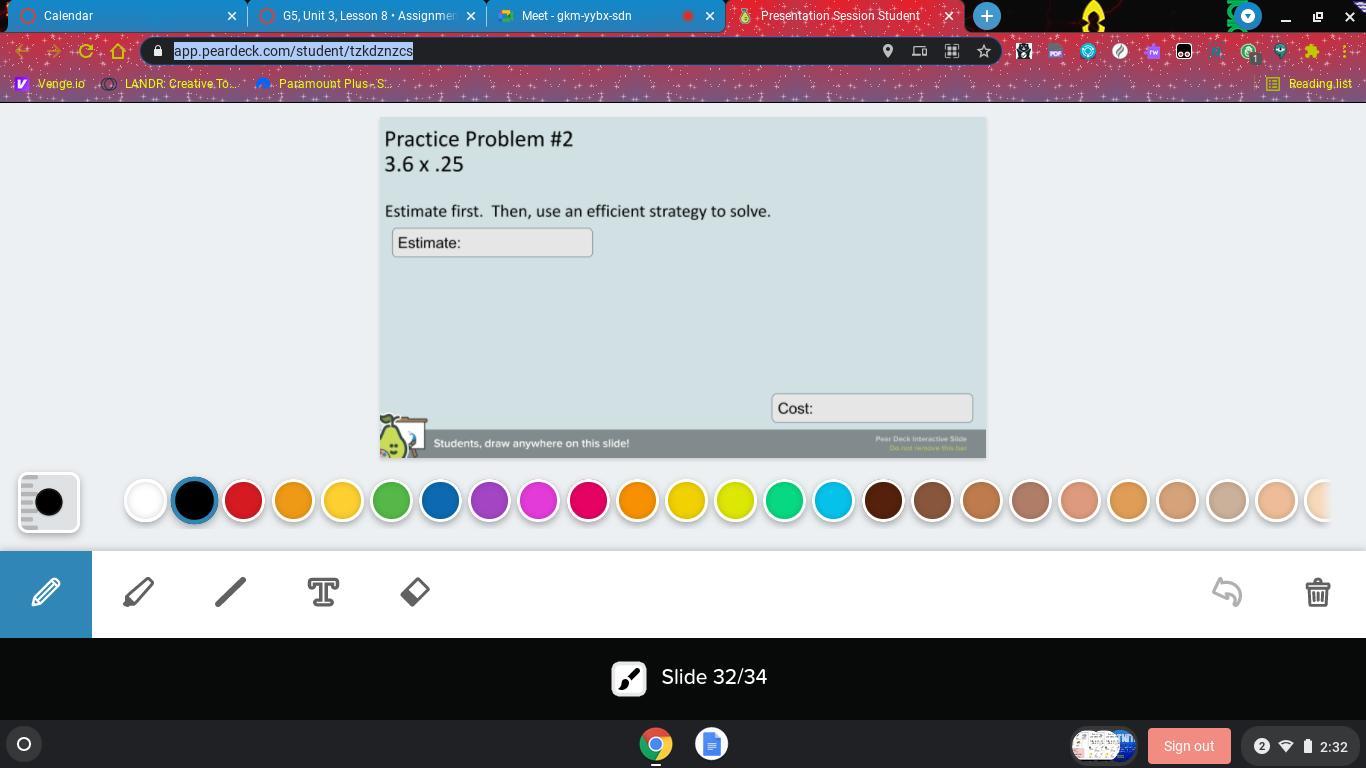Open the pen thickness selector
Image resolution: width=1366 pixels, height=768 pixels.
[x=48, y=502]
